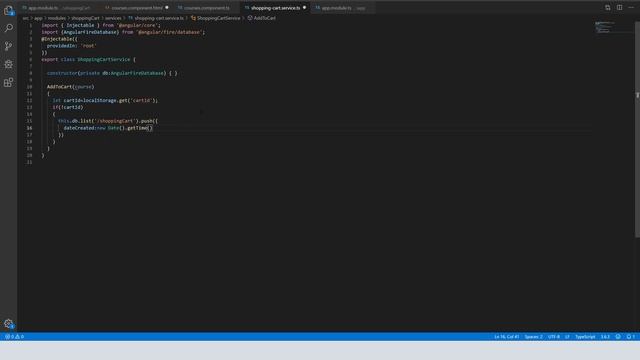Screen dimensions: 640x360
Task: Click 'localStorage' on line 12
Action: pos(100,100)
